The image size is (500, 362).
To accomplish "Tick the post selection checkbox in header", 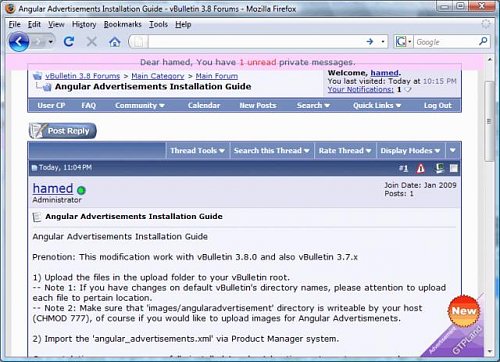I will coord(453,168).
